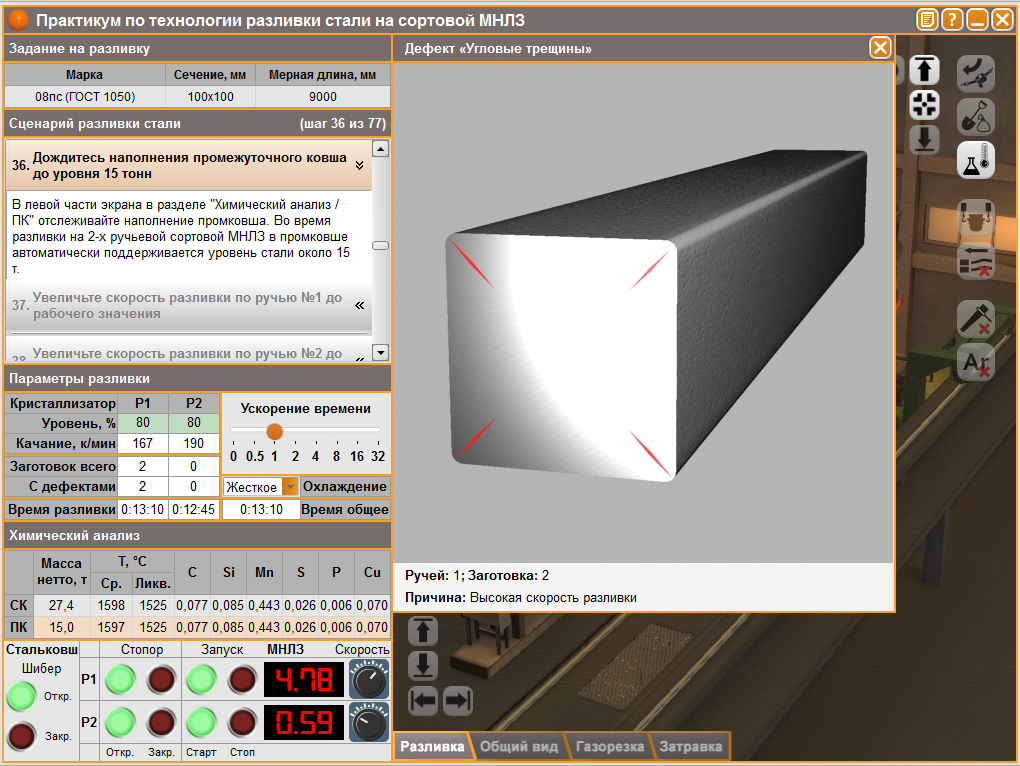This screenshot has height=766, width=1020.
Task: Collapse step 36 with the down chevron
Action: click(360, 166)
